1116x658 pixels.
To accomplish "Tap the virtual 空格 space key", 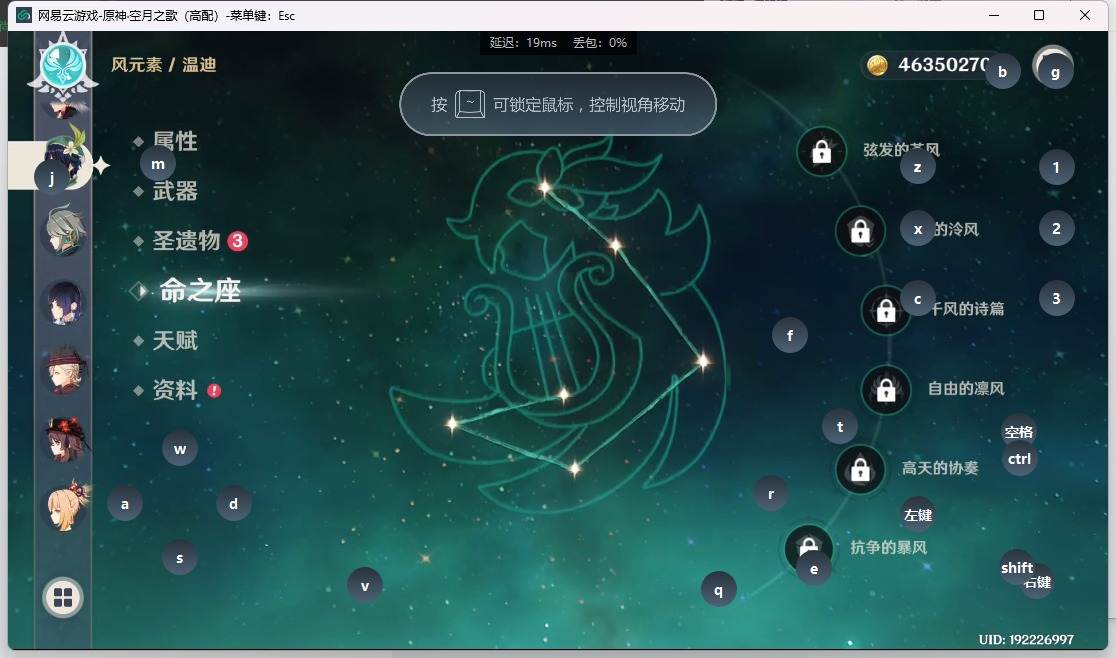I will click(x=1018, y=431).
